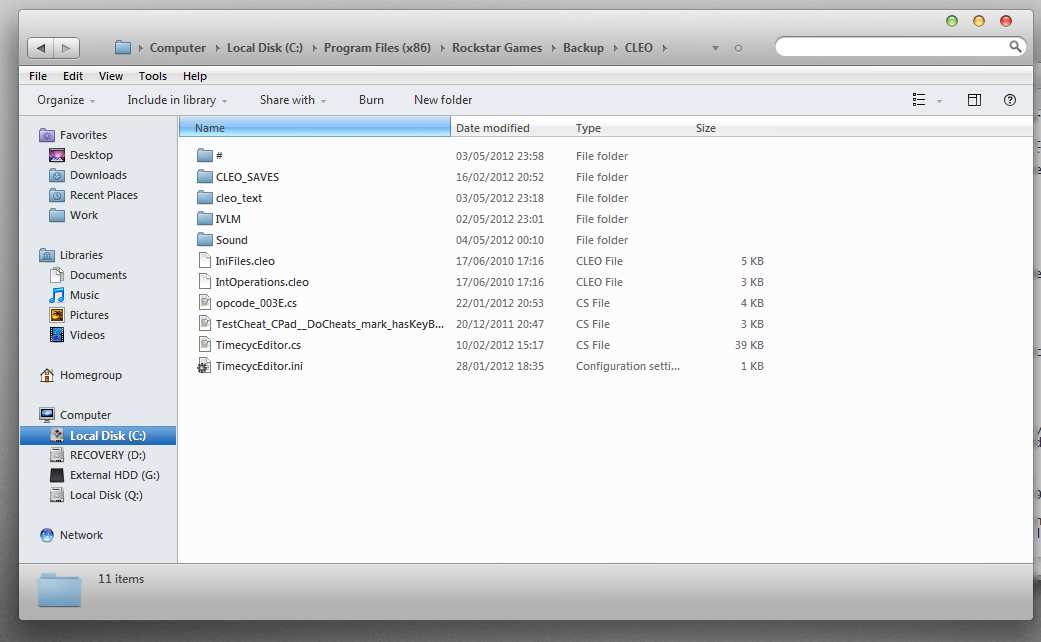1041x642 pixels.
Task: Select the TimecycEditor.ini file icon
Action: pyautogui.click(x=205, y=366)
